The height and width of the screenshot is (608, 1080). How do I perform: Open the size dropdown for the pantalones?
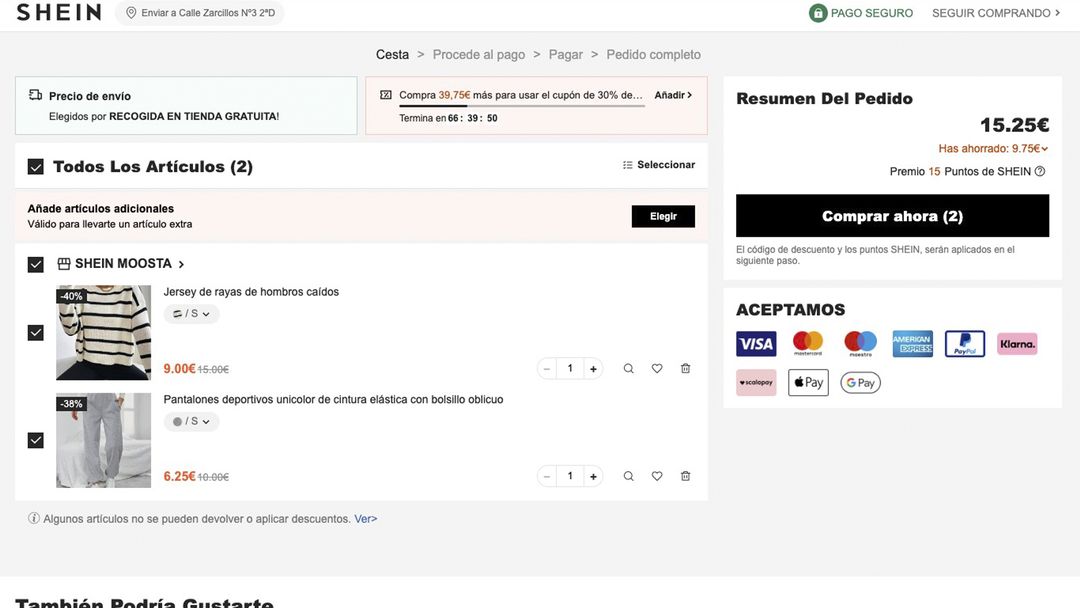tap(190, 421)
